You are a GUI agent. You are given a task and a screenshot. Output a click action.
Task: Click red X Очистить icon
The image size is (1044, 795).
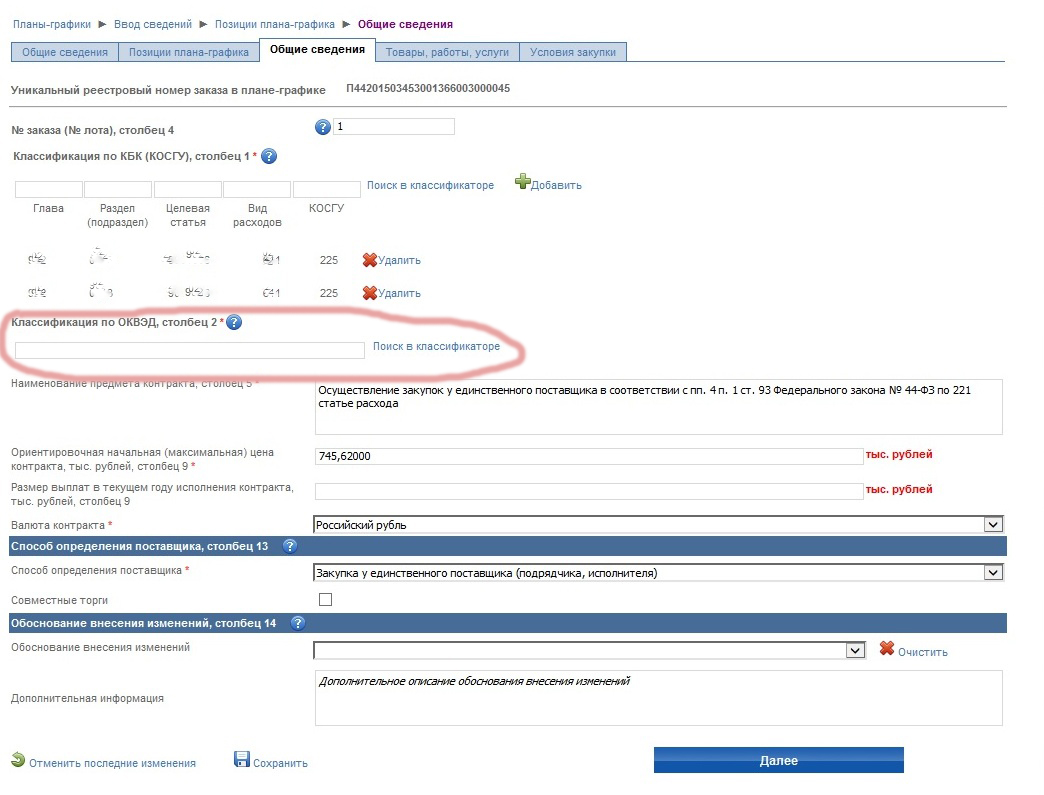tap(886, 650)
